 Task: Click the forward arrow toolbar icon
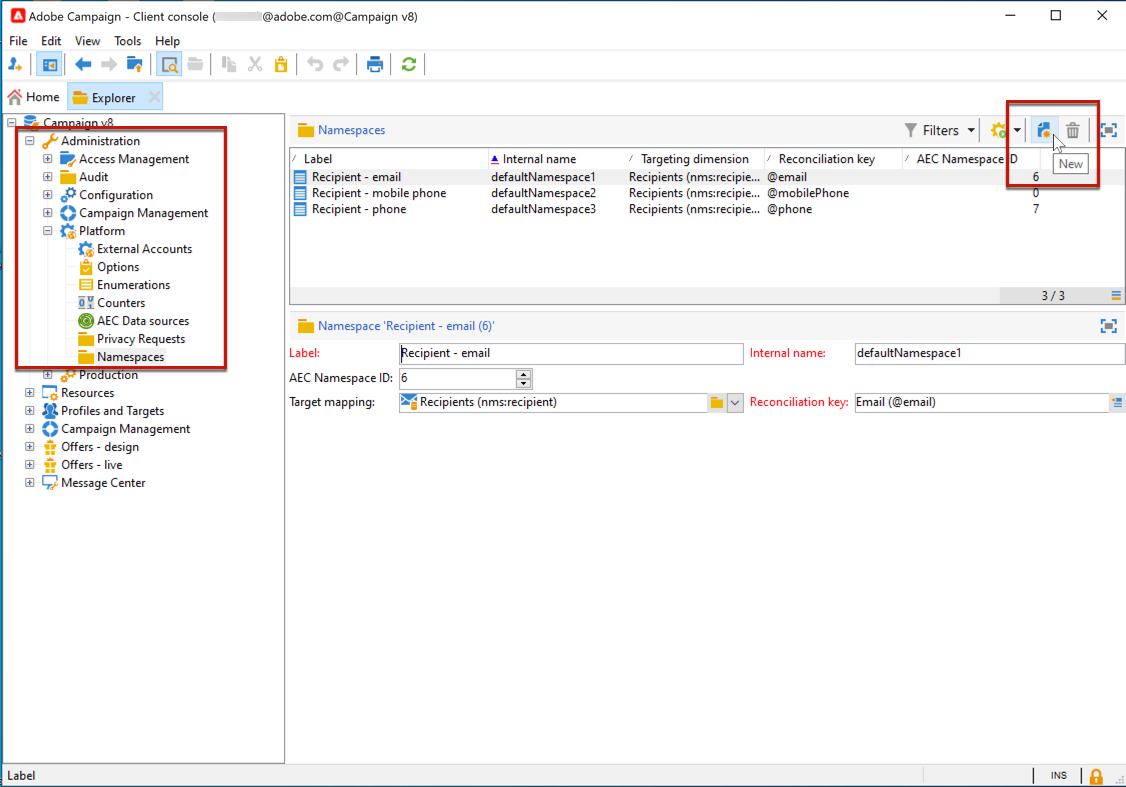[108, 65]
